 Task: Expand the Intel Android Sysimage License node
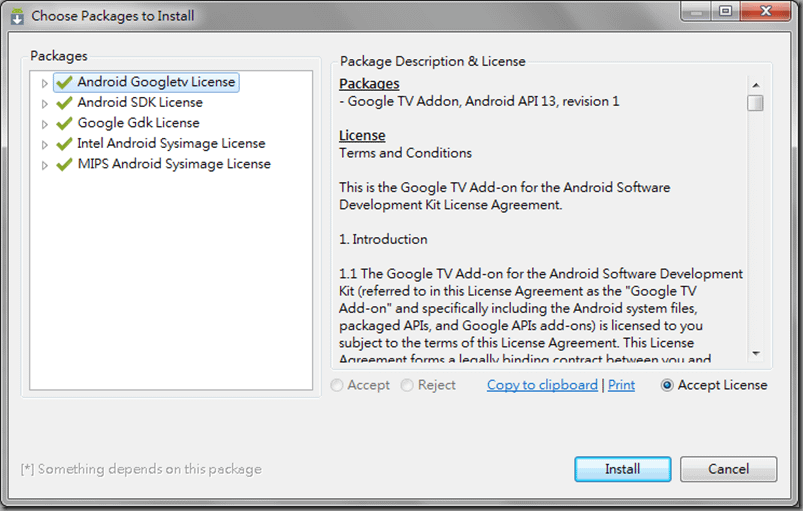(x=45, y=145)
